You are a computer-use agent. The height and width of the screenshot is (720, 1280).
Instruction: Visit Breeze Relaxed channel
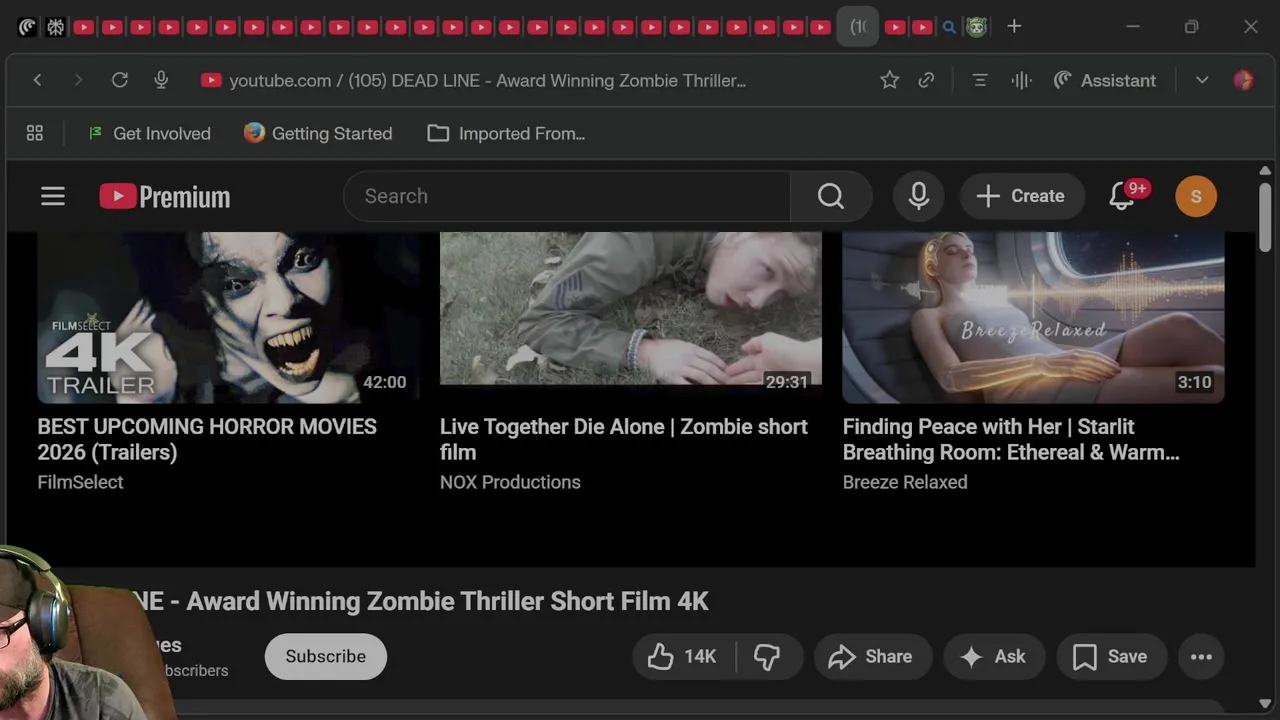[905, 482]
